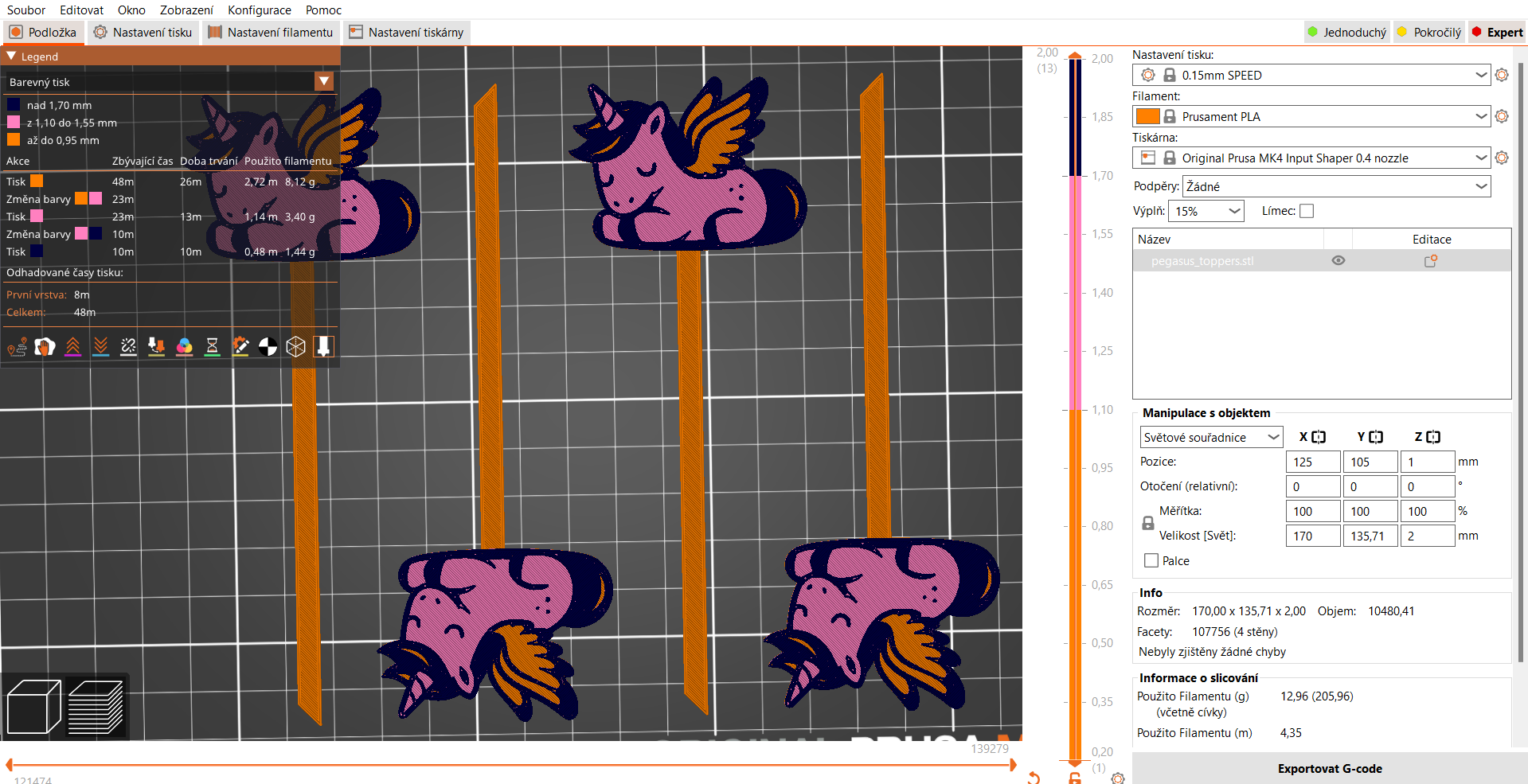Viewport: 1528px width, 784px height.
Task: Toggle tool marker nozzle icon
Action: pyautogui.click(x=323, y=347)
